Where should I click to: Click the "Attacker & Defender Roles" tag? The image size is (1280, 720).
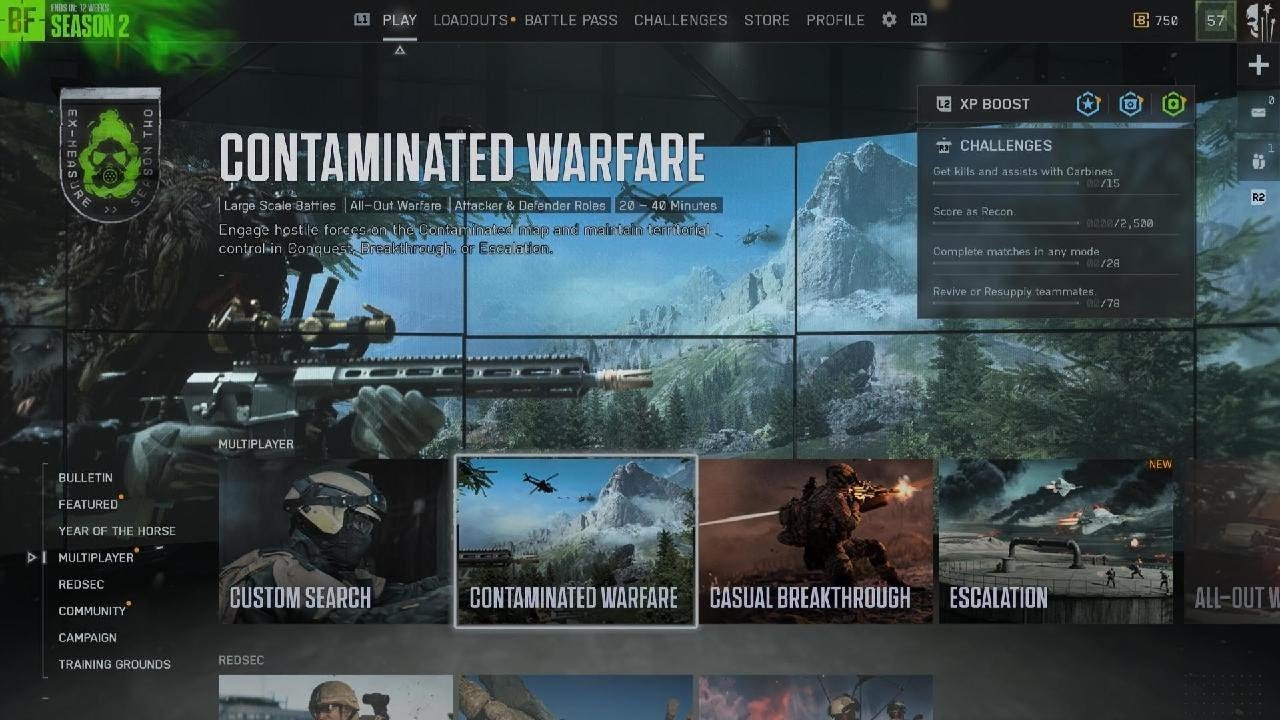click(x=530, y=206)
